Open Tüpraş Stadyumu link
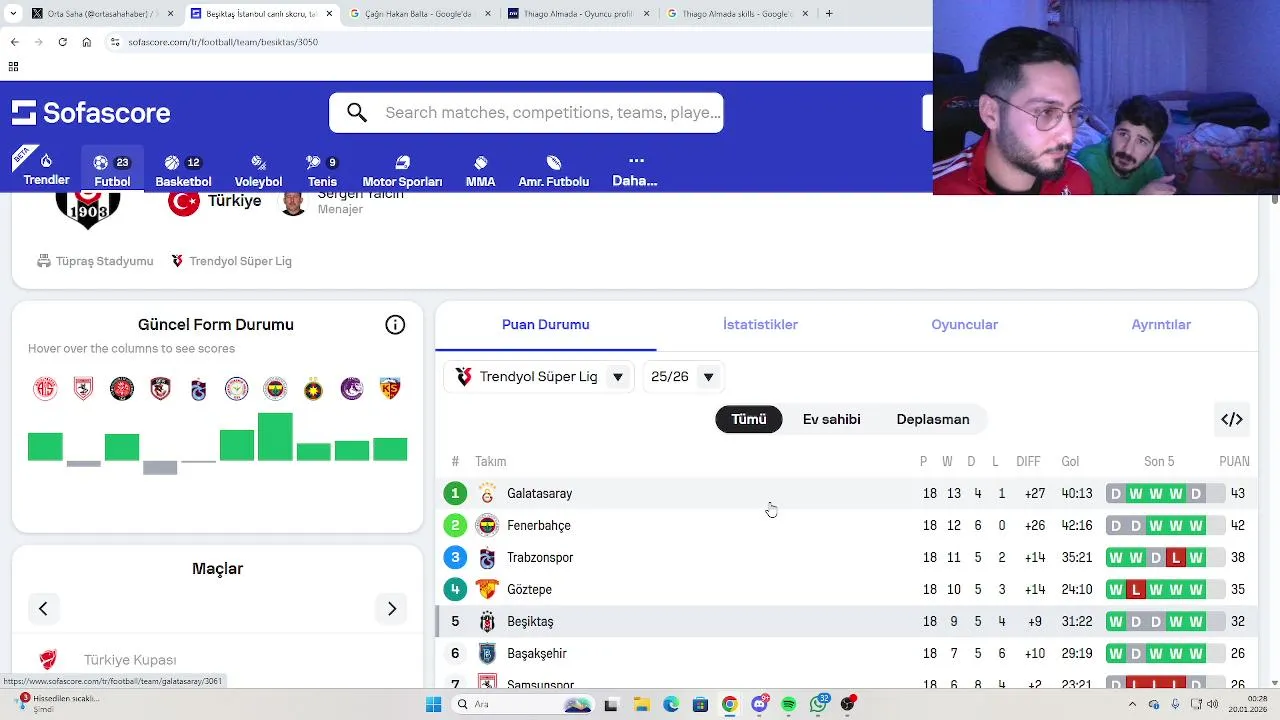1280x720 pixels. (x=95, y=261)
